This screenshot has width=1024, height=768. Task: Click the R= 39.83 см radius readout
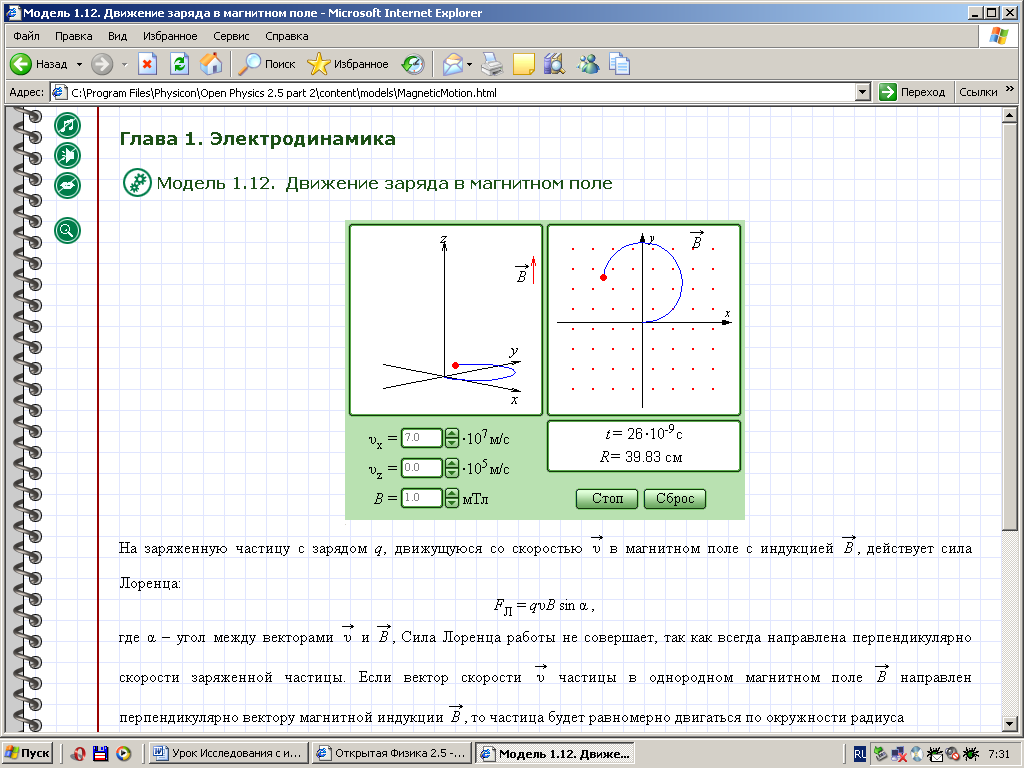641,457
